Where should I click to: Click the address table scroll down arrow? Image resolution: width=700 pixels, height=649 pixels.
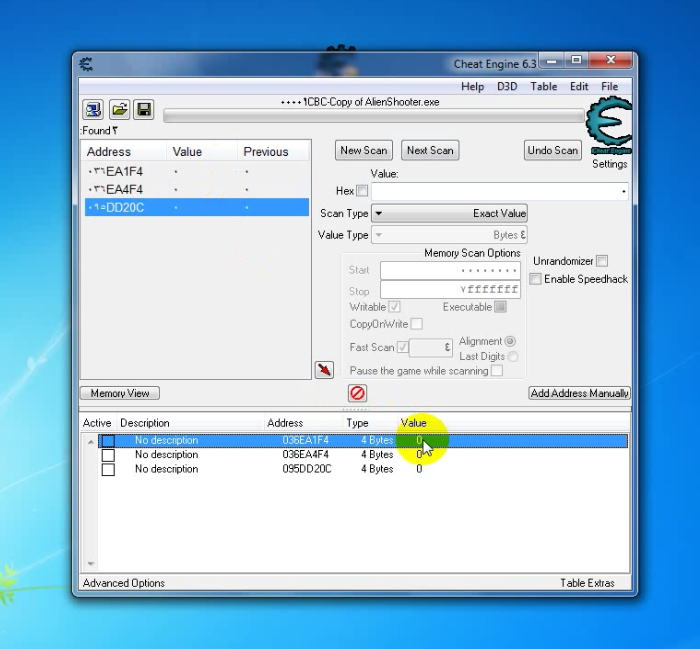tap(91, 564)
